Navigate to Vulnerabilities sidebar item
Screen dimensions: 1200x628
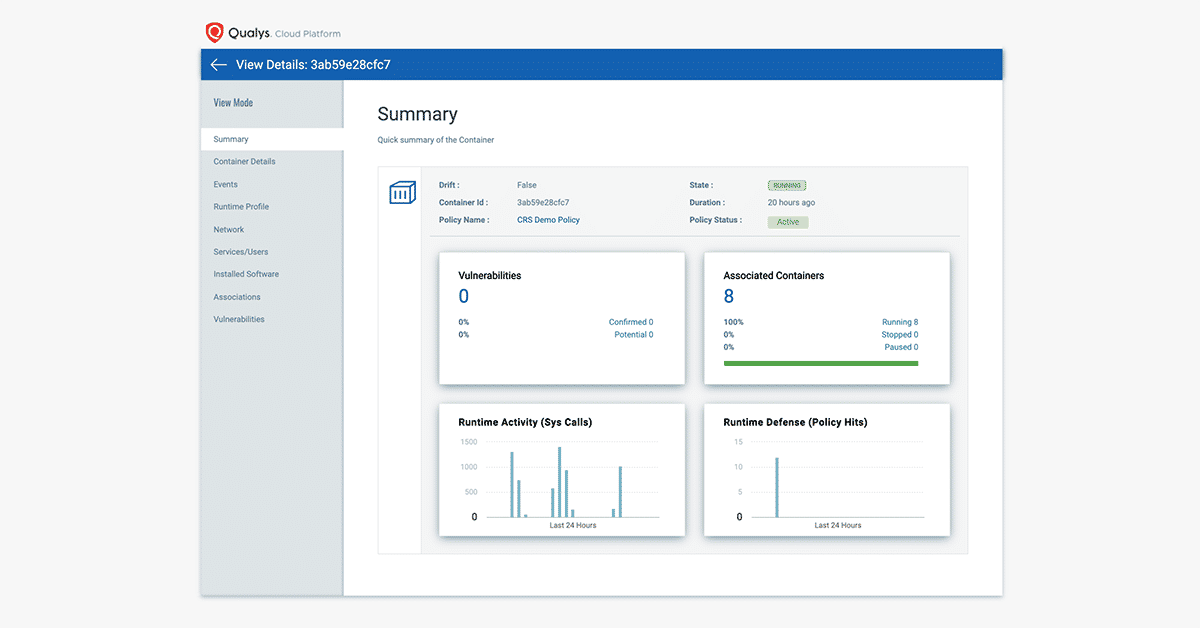pos(239,319)
